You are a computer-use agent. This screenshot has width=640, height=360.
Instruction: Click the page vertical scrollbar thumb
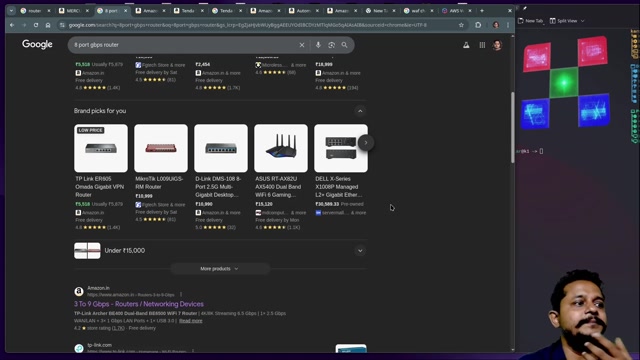pos(513,127)
